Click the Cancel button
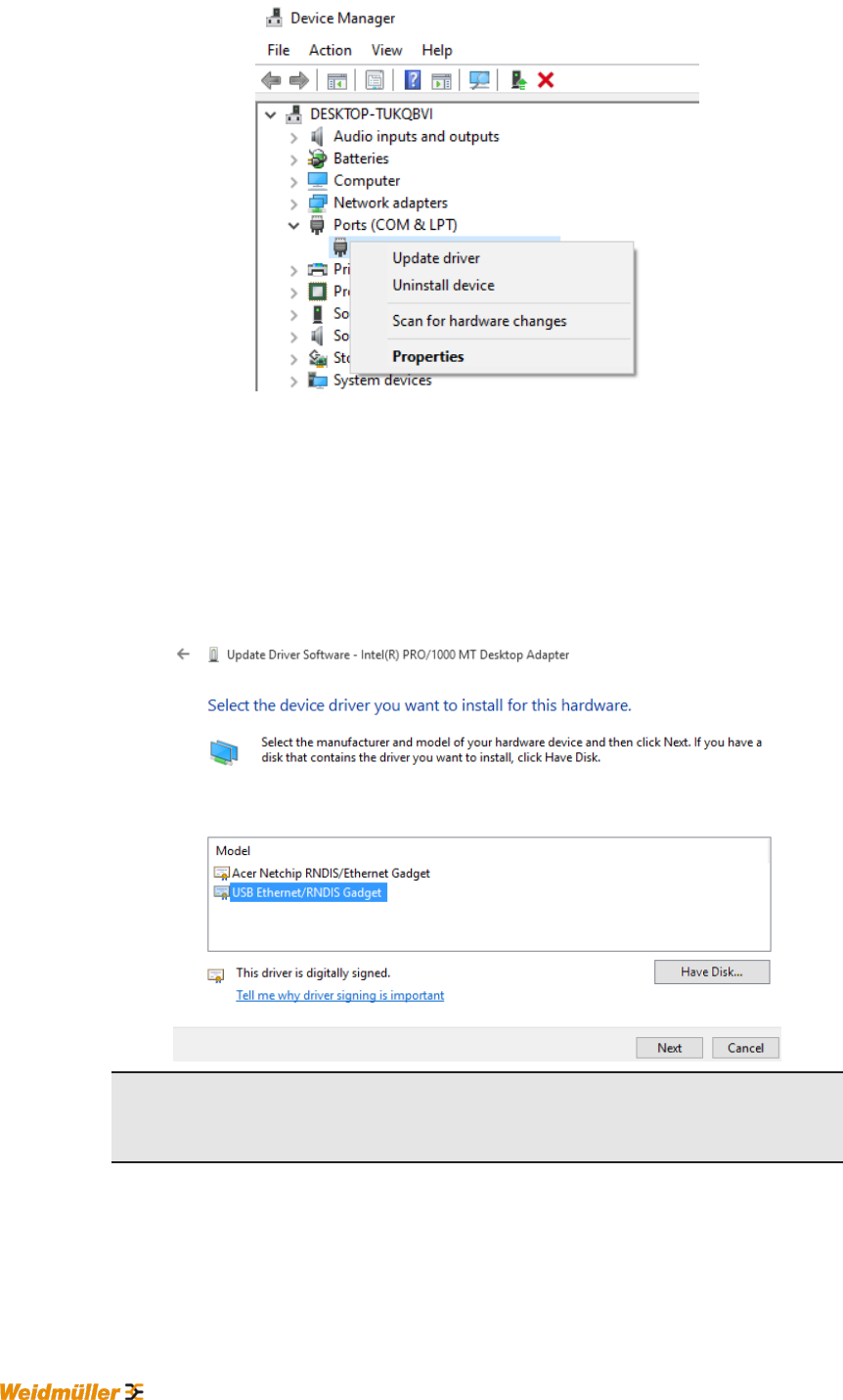843x1400 pixels. click(x=745, y=1048)
